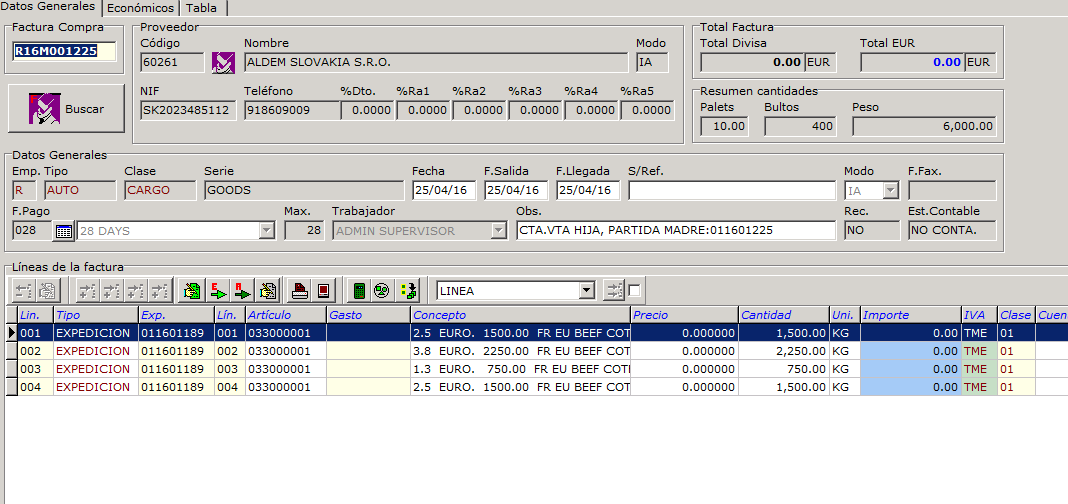1068x504 pixels.
Task: Toggle the checkbox next to LINEA dropdown
Action: (x=634, y=291)
